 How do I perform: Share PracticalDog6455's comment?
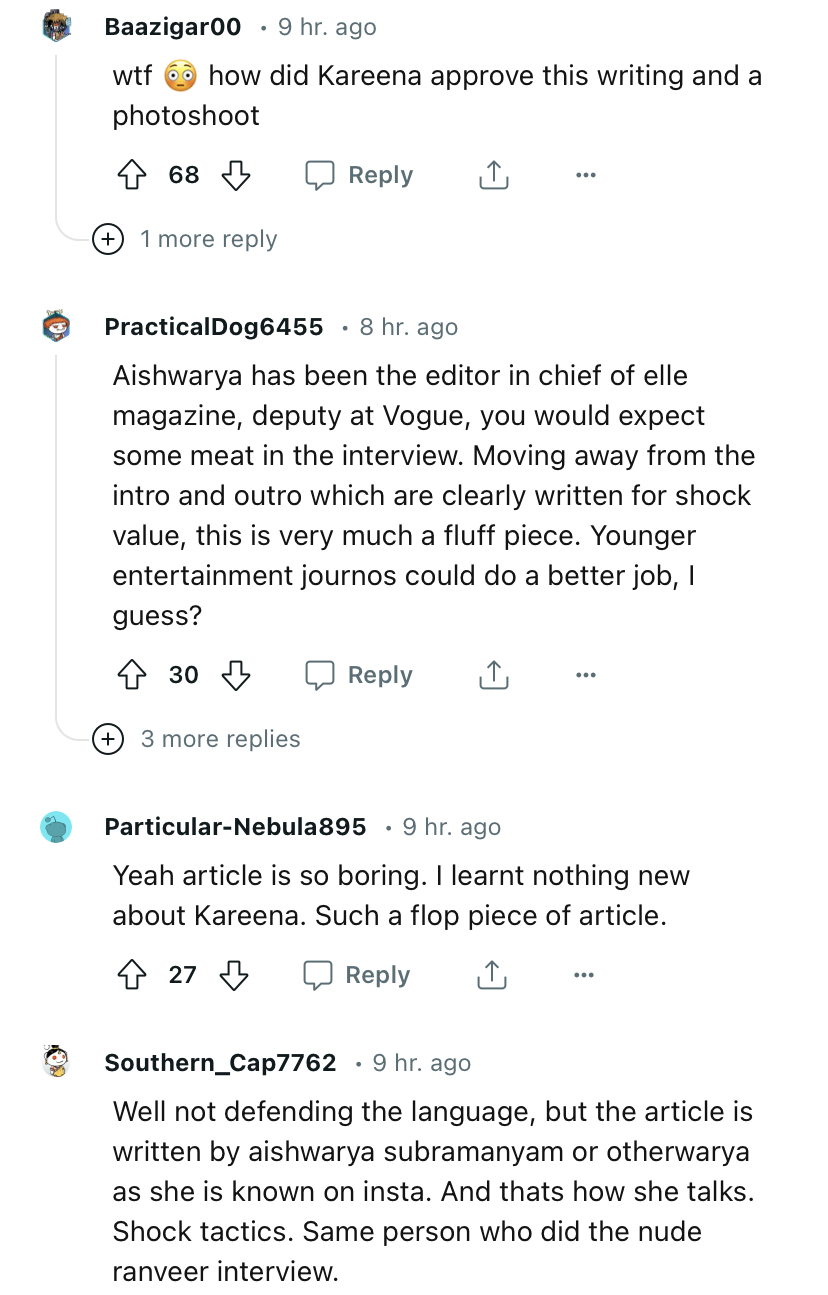[x=493, y=676]
